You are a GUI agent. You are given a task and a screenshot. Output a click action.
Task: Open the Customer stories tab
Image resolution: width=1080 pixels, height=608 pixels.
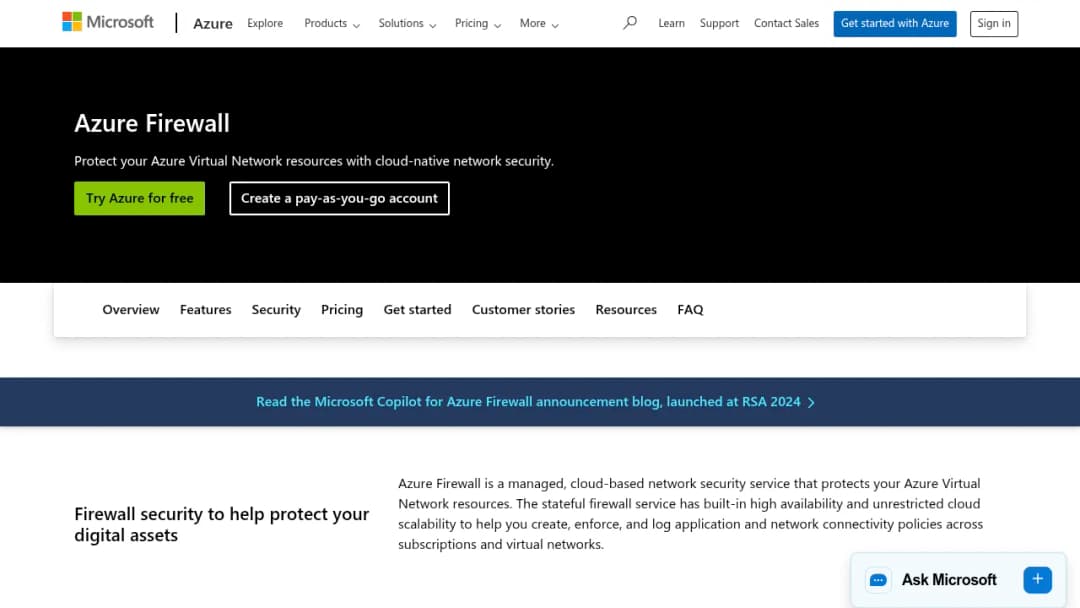(523, 310)
